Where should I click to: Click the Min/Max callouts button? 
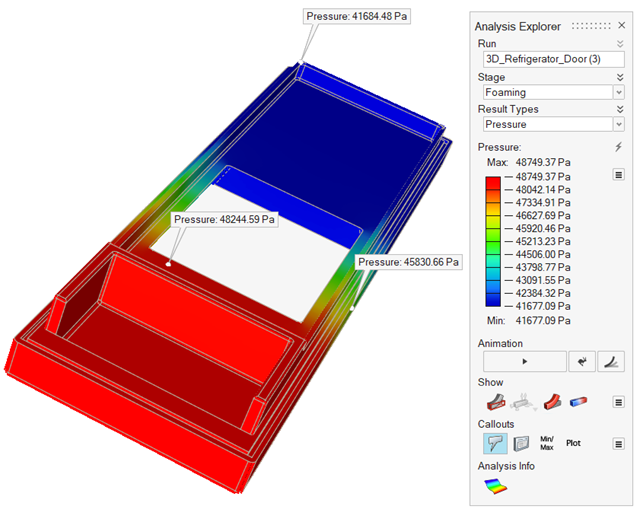click(547, 443)
